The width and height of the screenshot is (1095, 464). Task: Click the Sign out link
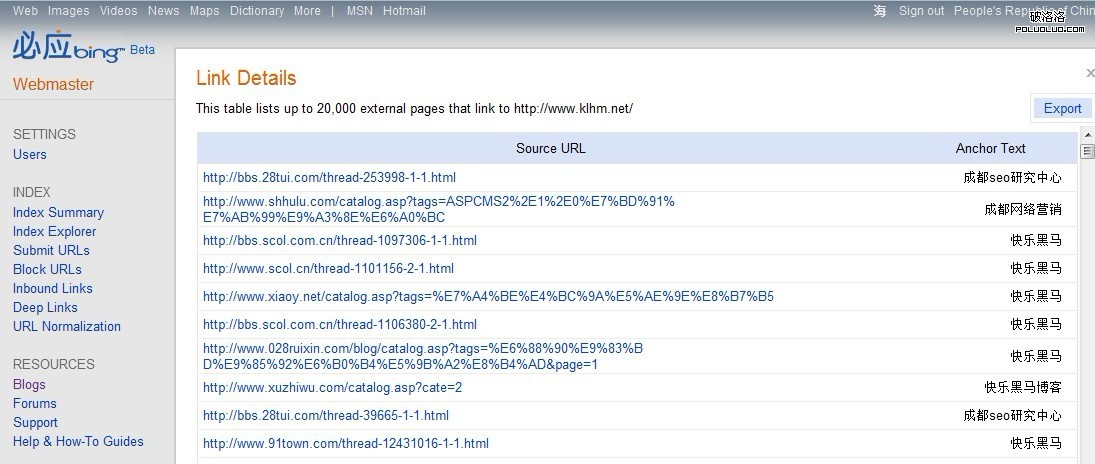click(921, 11)
